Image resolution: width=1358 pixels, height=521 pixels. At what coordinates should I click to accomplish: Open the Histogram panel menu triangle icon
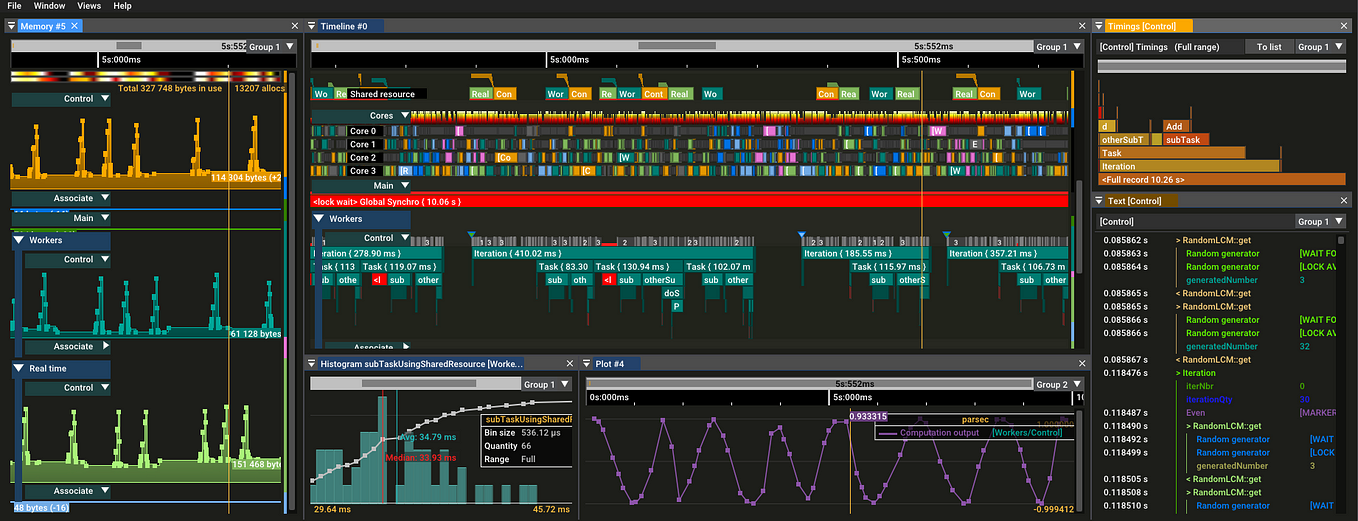coord(311,364)
